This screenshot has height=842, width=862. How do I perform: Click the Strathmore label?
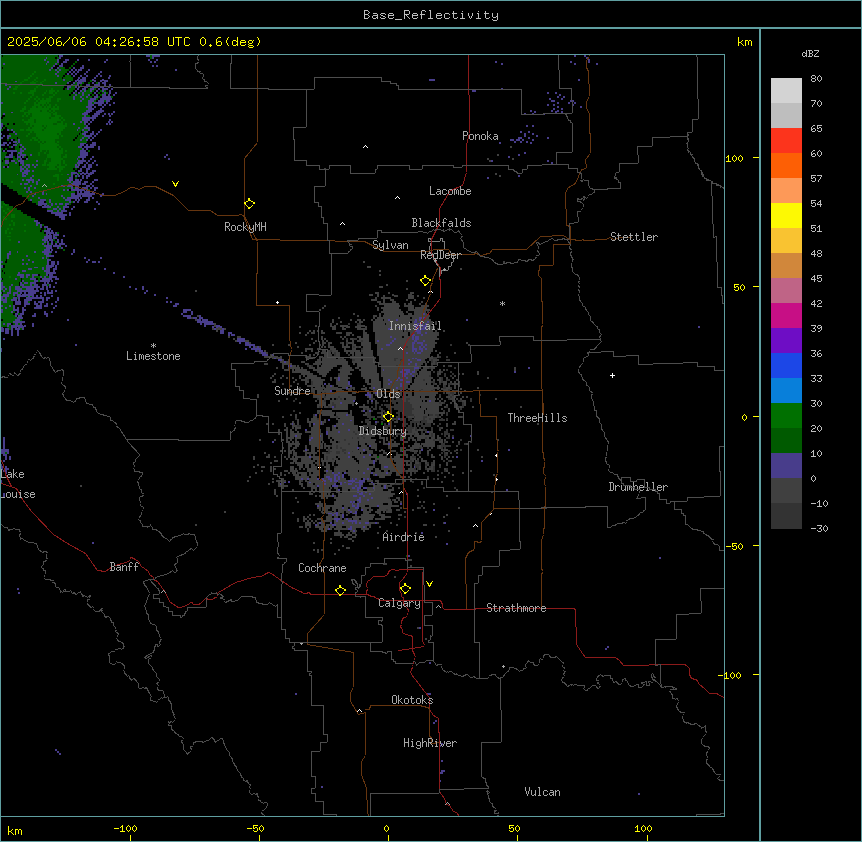click(516, 608)
